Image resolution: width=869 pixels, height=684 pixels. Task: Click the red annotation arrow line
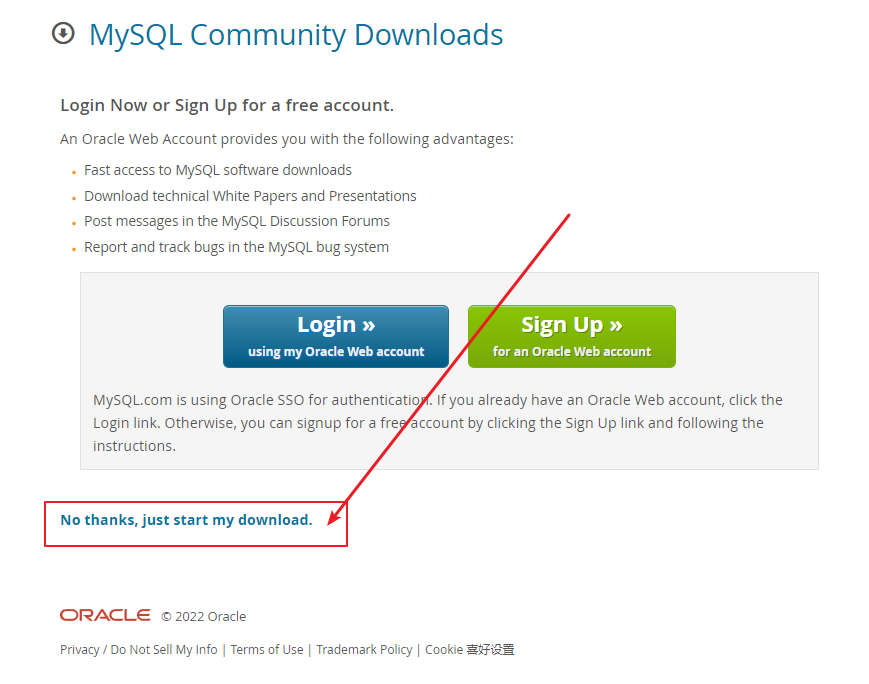449,369
